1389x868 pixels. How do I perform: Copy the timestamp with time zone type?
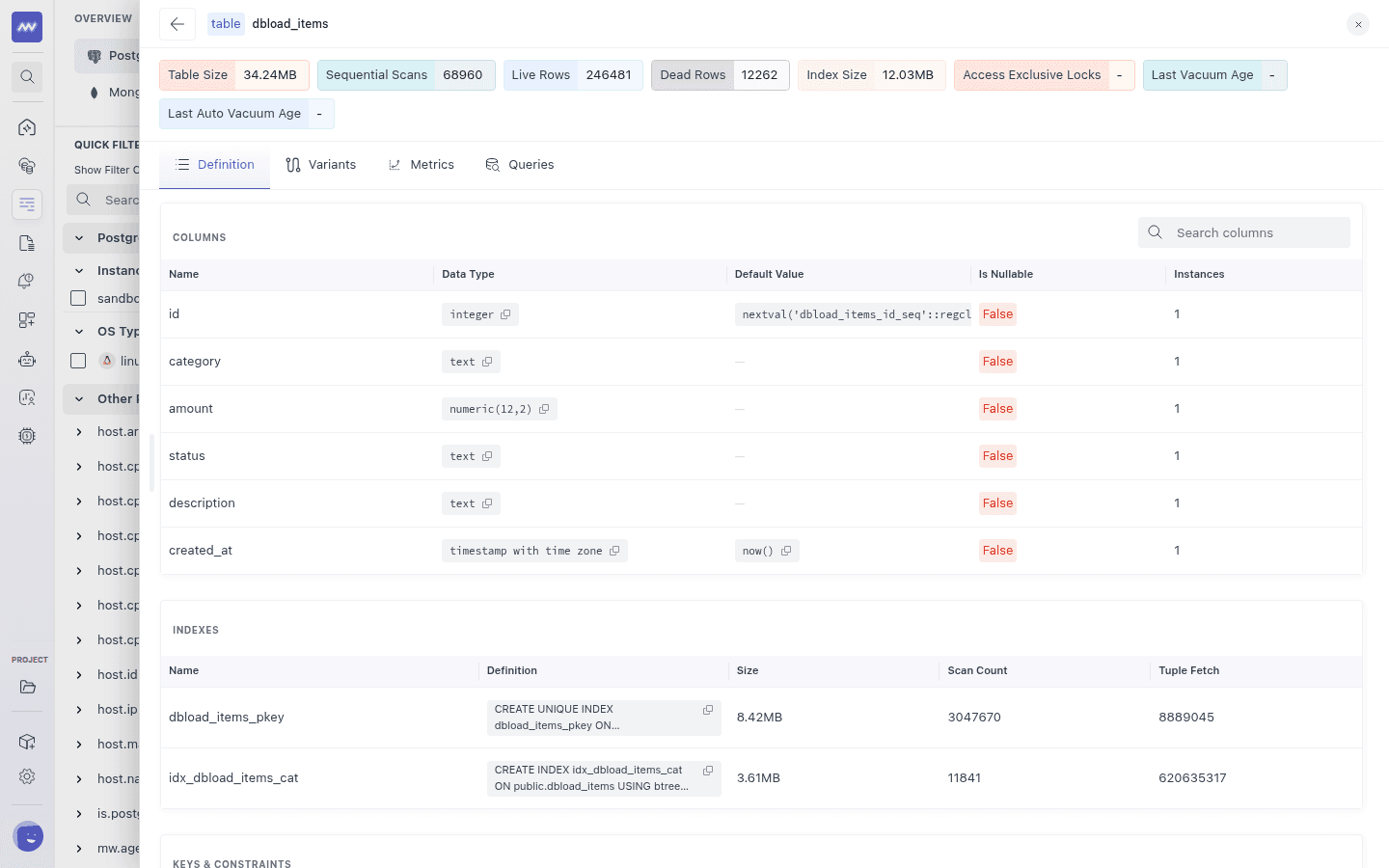click(614, 551)
